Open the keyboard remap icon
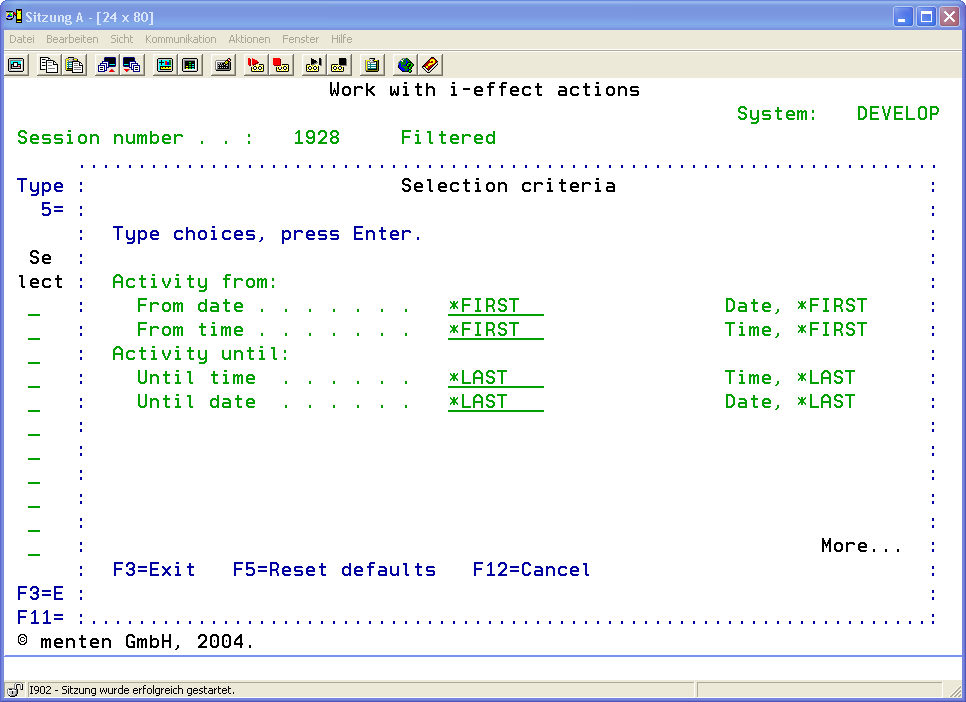The width and height of the screenshot is (966, 702). tap(224, 65)
